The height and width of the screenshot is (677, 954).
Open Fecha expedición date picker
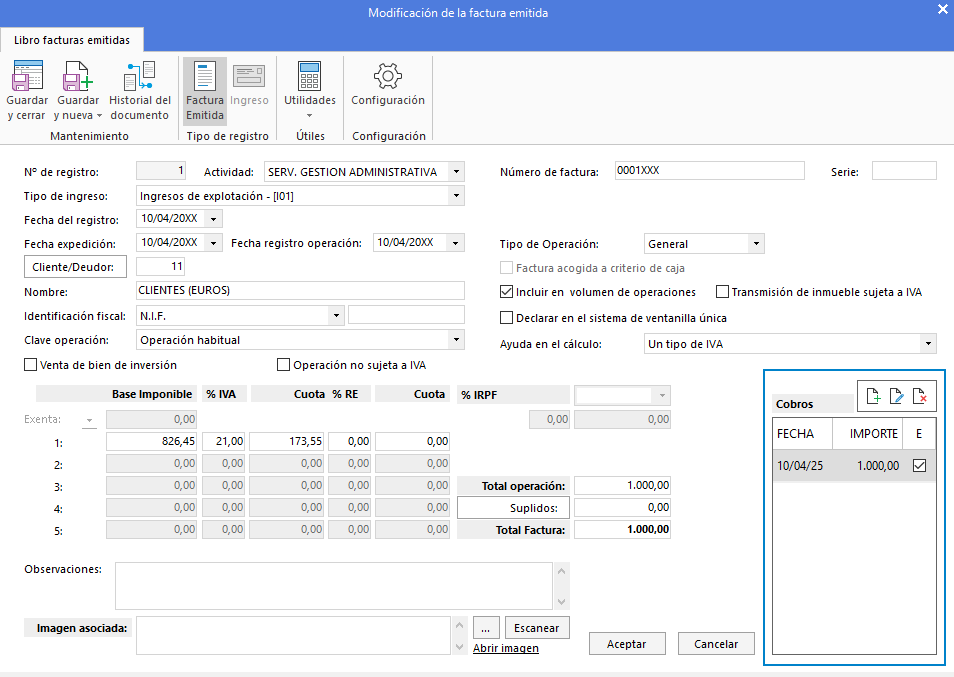214,243
